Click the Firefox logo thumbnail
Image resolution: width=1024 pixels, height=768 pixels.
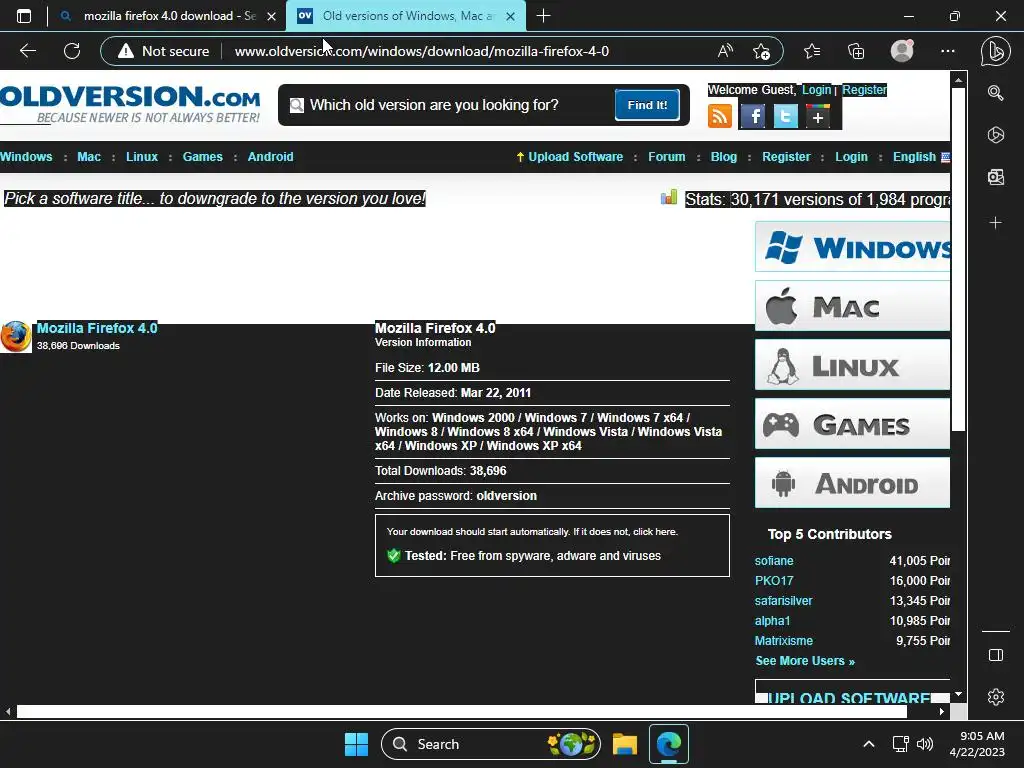click(x=16, y=336)
